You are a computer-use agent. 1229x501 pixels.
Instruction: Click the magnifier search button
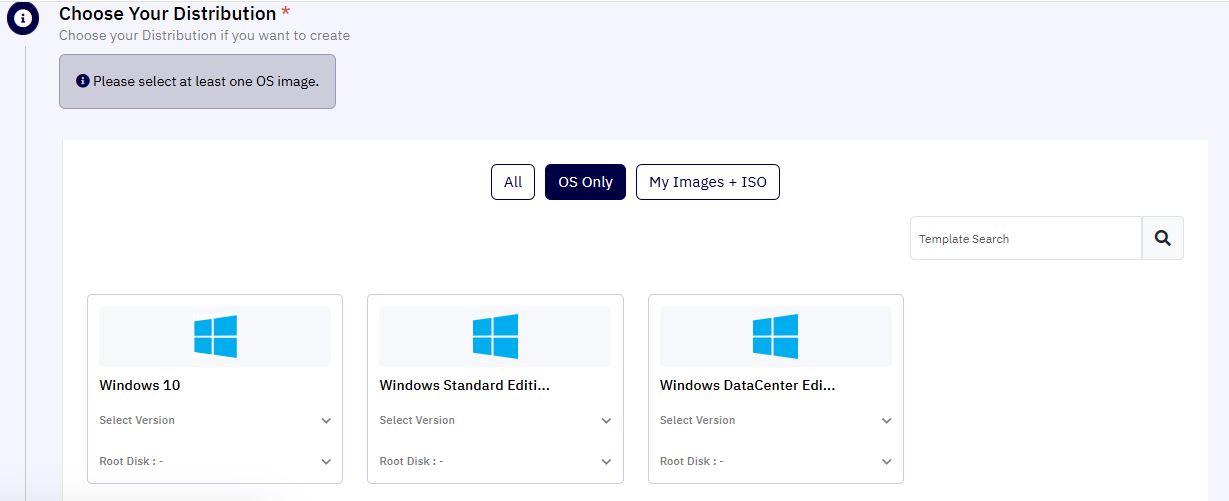pos(1162,238)
